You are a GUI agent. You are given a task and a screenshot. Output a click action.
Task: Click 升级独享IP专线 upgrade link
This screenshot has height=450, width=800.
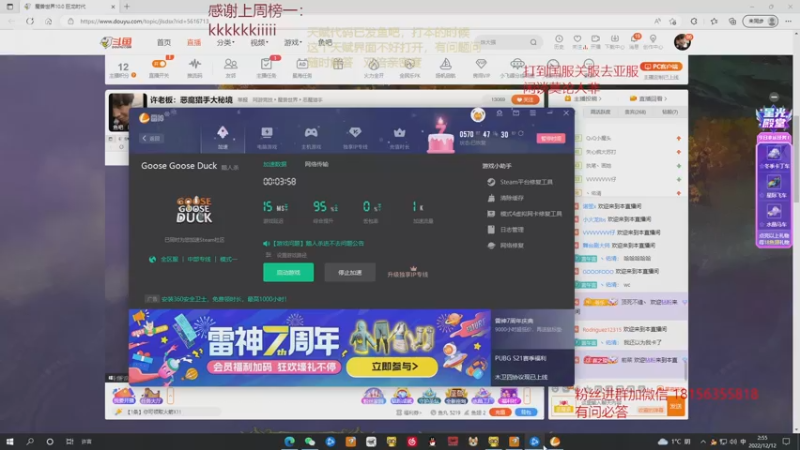pos(407,274)
